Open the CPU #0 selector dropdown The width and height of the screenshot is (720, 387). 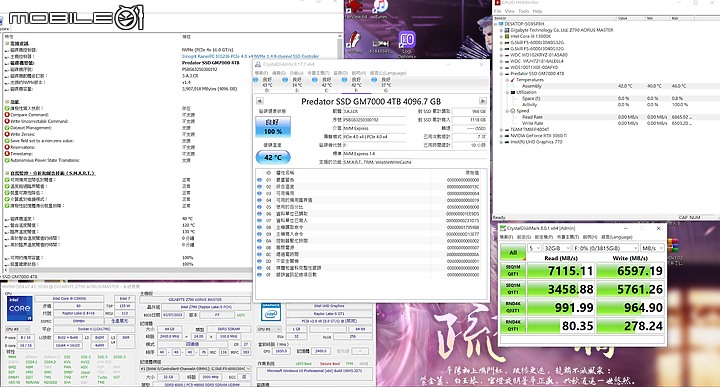(17, 330)
